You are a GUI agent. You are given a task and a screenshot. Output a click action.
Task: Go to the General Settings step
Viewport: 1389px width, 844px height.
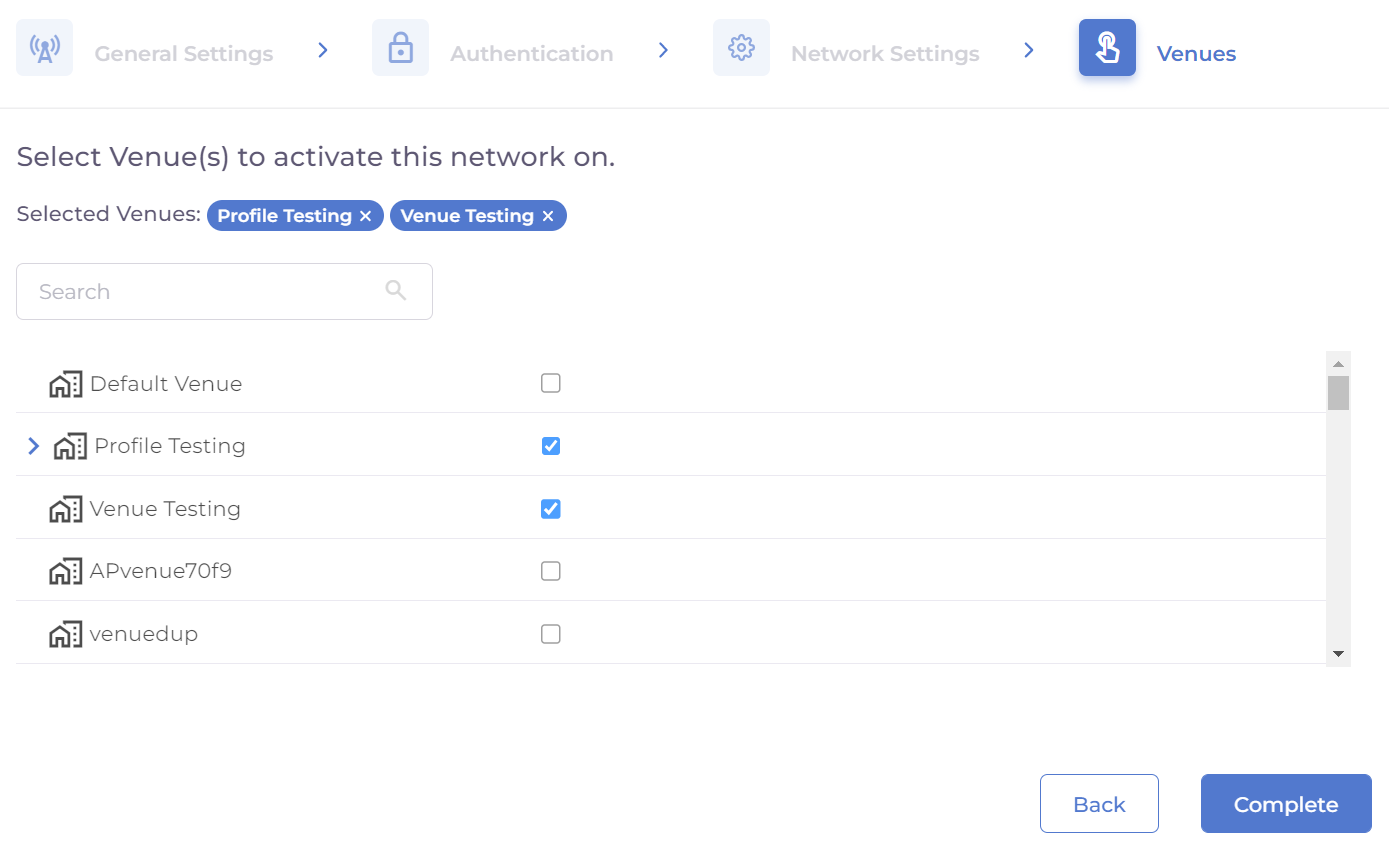tap(183, 54)
